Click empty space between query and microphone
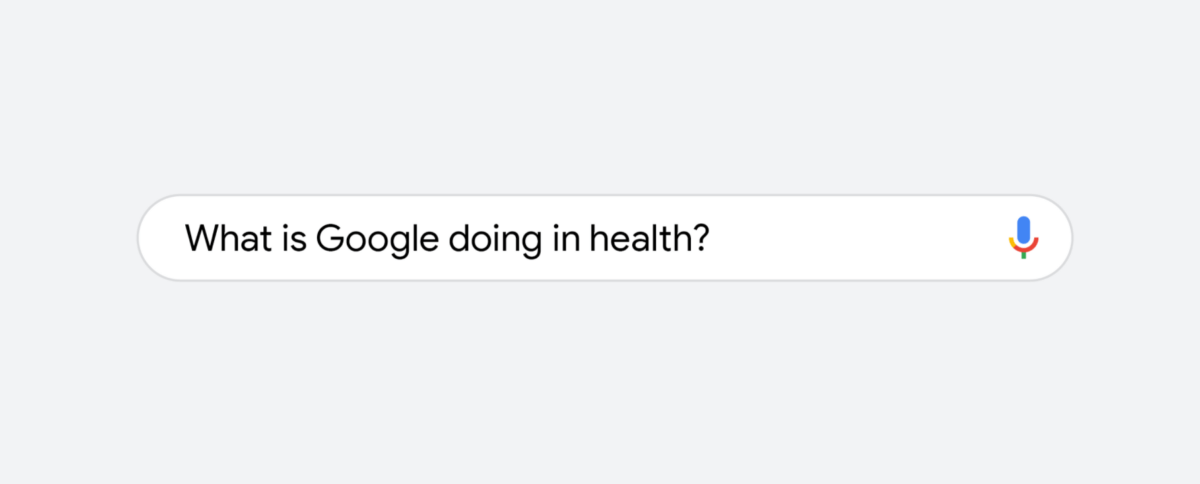Screen dimensions: 1200x484 pos(860,238)
